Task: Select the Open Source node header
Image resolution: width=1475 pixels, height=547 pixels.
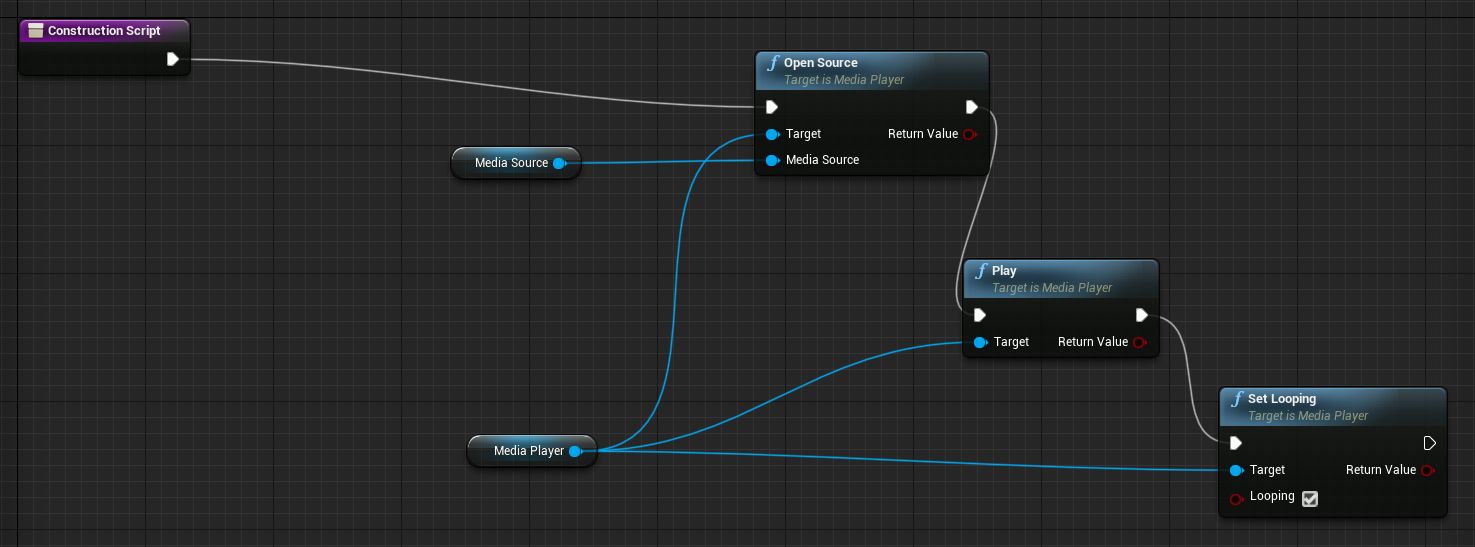Action: (x=873, y=71)
